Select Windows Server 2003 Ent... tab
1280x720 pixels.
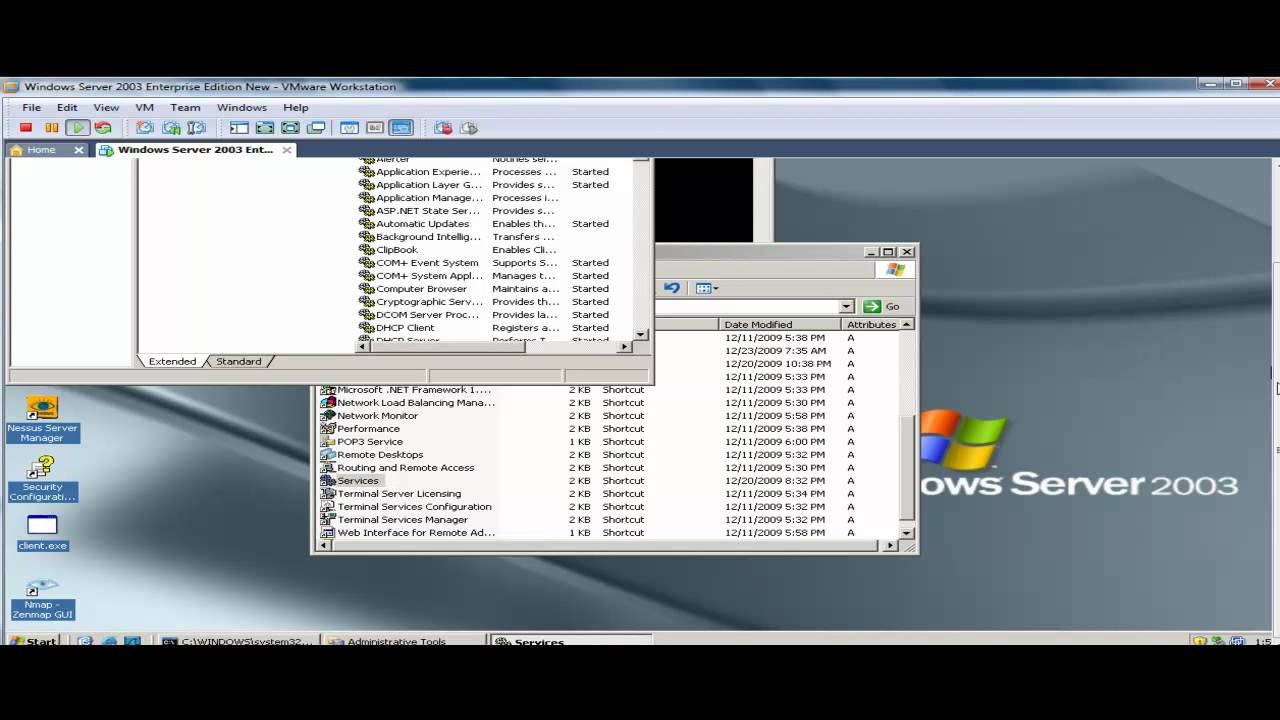pos(195,150)
